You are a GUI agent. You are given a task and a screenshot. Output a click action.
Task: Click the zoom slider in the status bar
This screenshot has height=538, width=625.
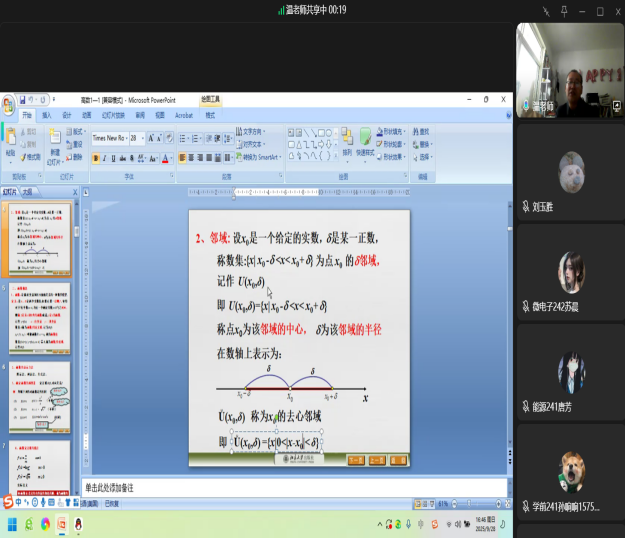[470, 503]
